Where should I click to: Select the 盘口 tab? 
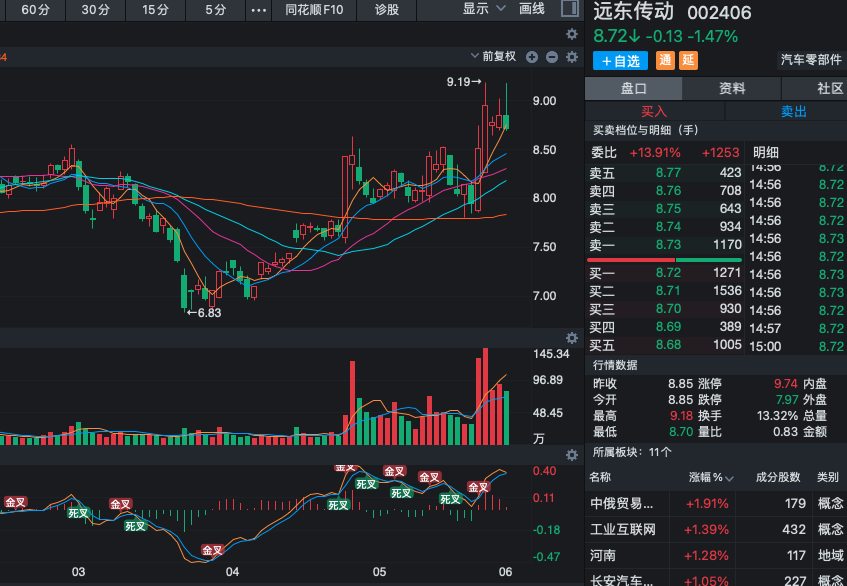[x=633, y=89]
